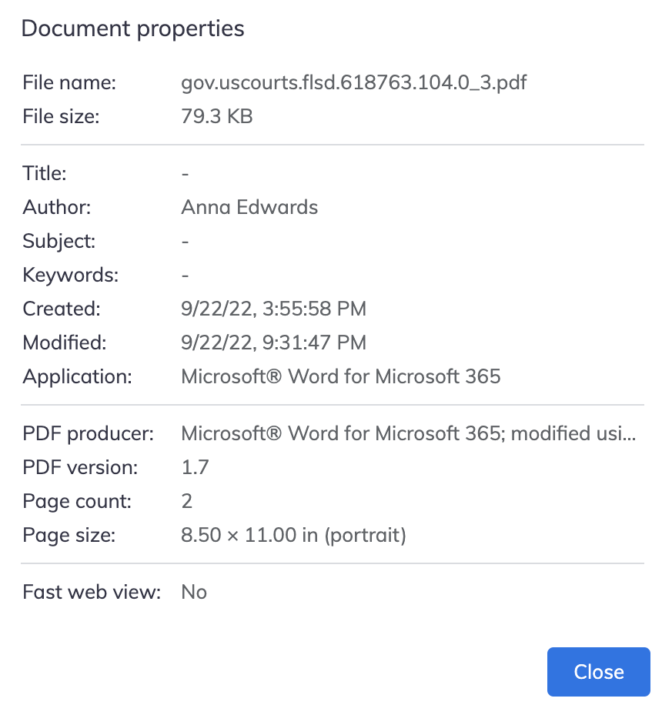
Task: Select the PDF version value 1.7
Action: 195,468
